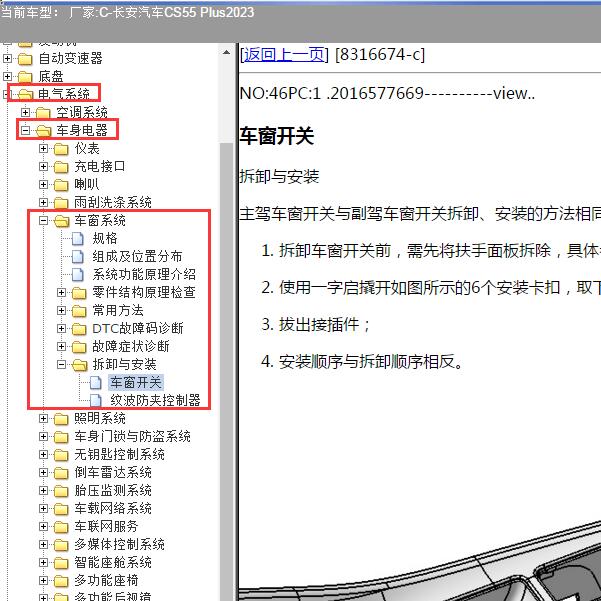Expand the 喇叭 folder
Viewport: 601px width, 601px height.
[x=43, y=184]
